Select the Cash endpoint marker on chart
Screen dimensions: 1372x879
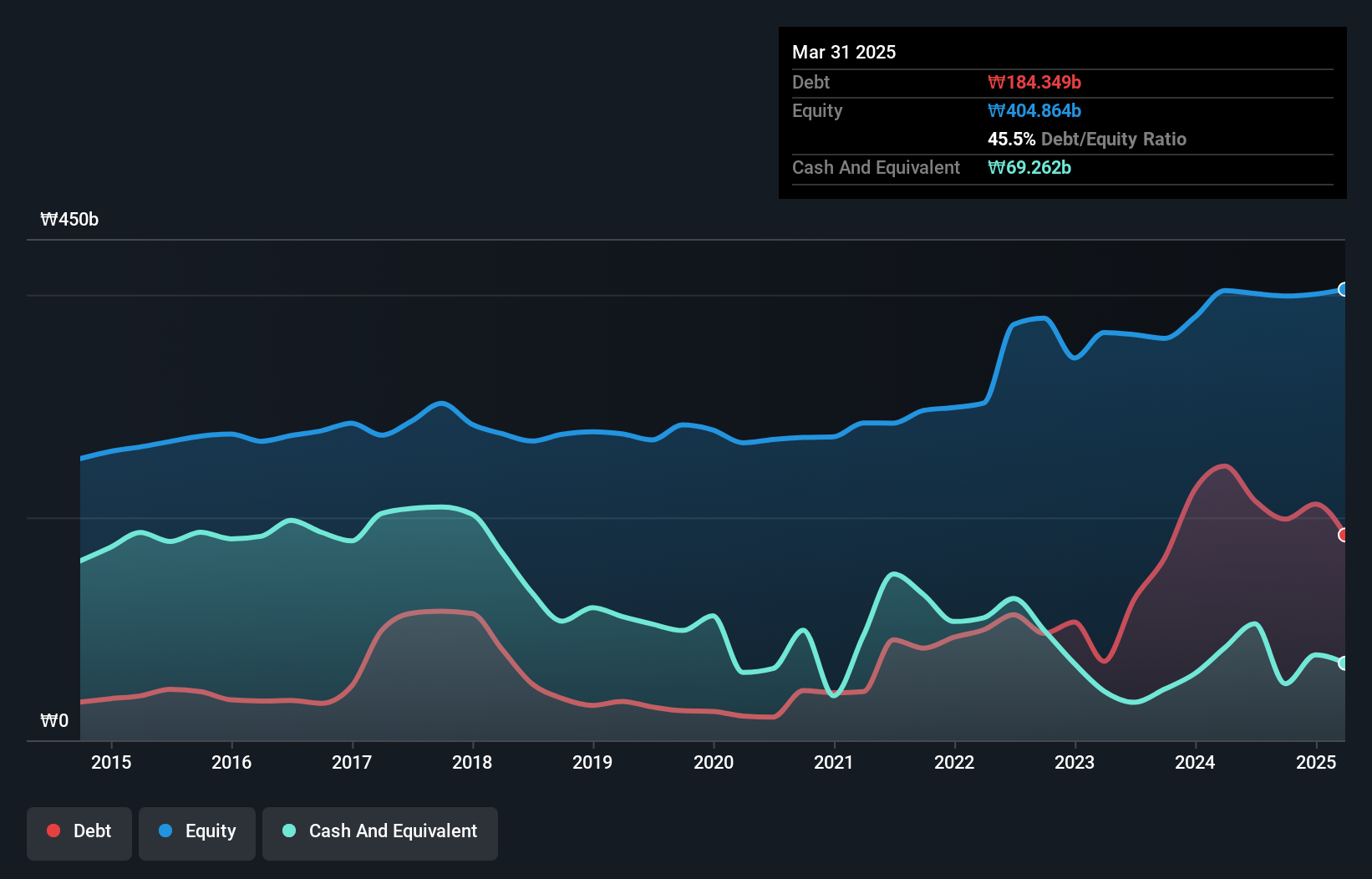coord(1343,663)
